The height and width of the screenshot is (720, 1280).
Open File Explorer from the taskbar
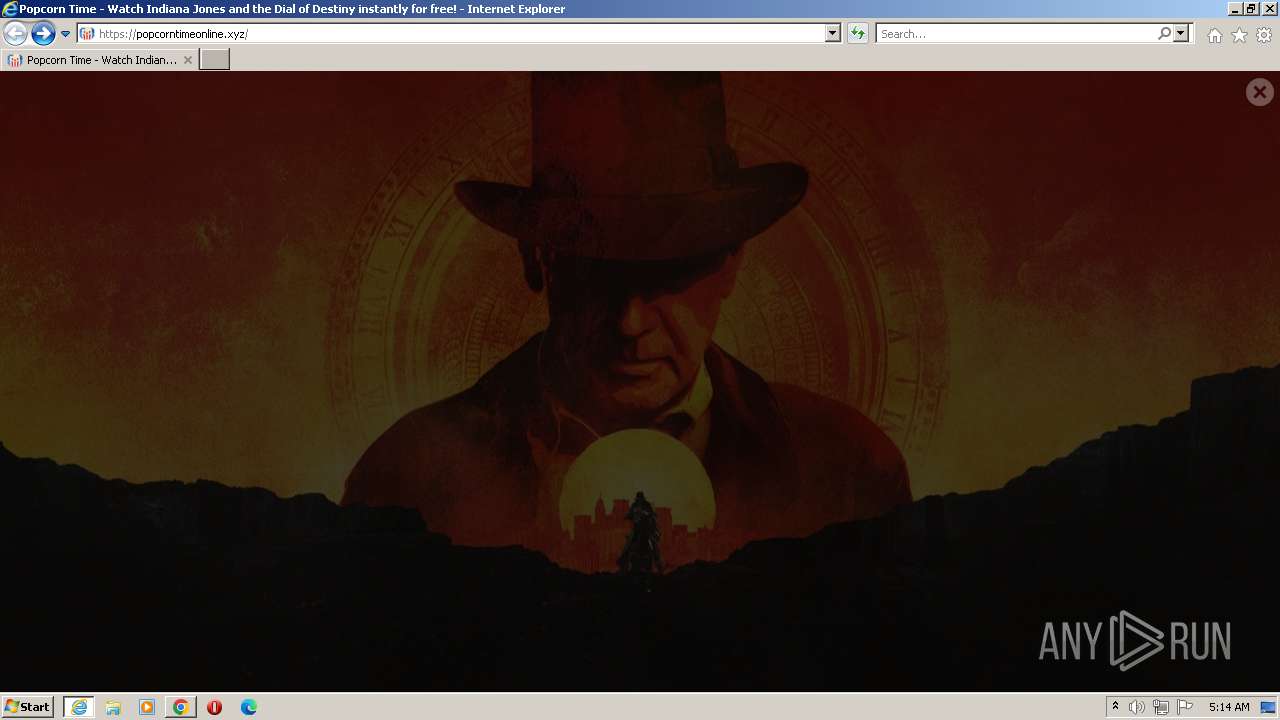click(x=113, y=706)
